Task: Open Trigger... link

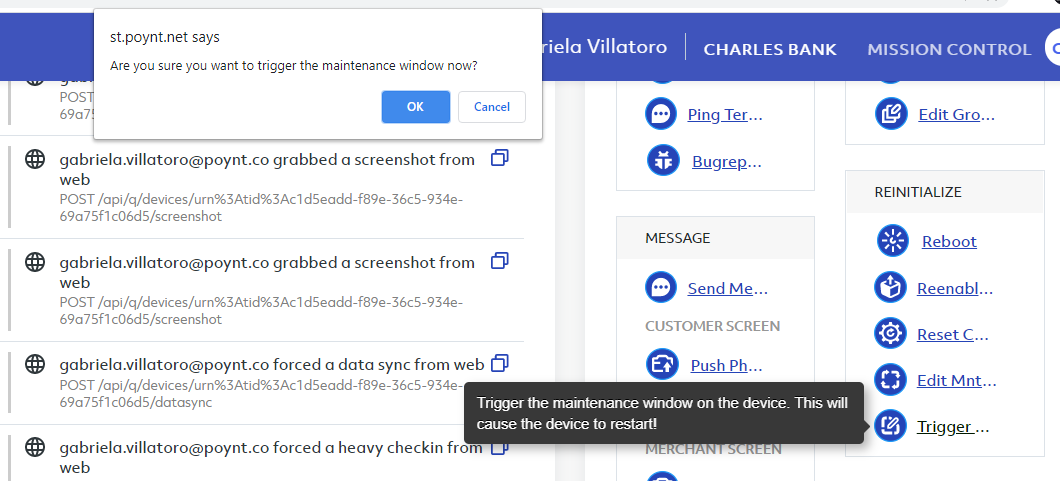Action: 953,426
